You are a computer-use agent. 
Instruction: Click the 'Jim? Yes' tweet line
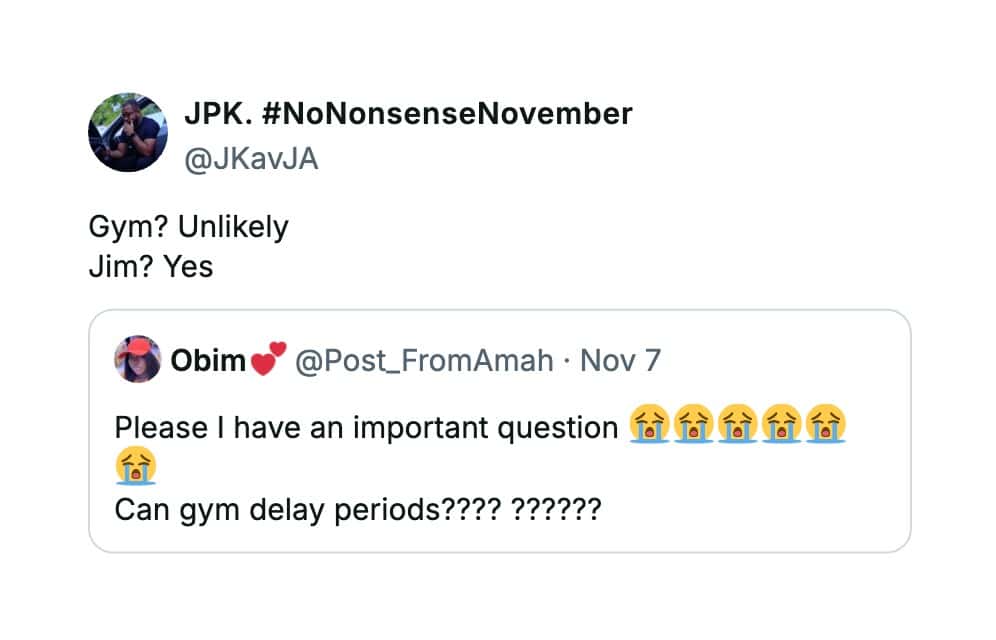[150, 267]
